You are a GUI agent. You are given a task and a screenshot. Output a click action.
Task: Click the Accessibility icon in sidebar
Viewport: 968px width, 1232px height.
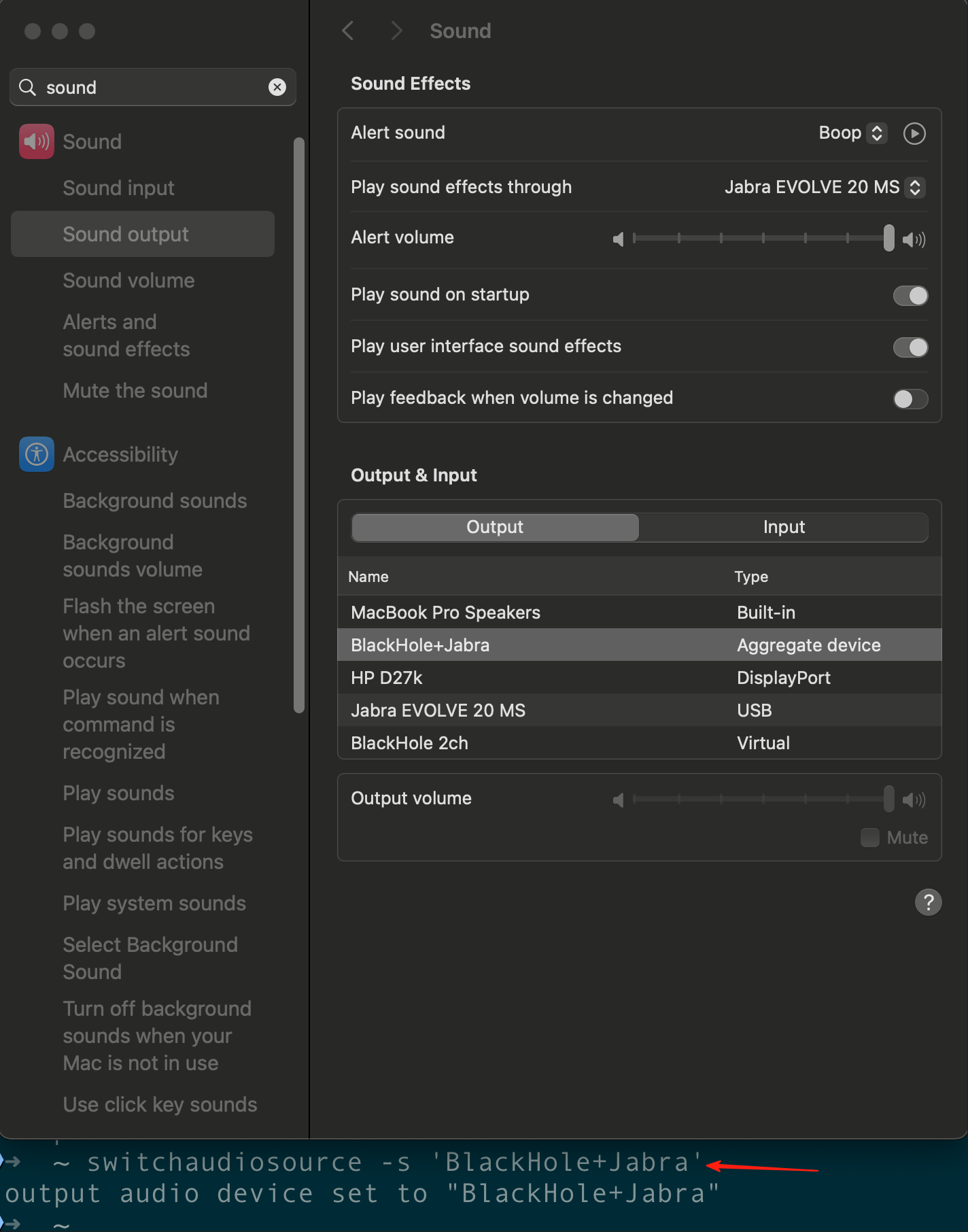(37, 454)
